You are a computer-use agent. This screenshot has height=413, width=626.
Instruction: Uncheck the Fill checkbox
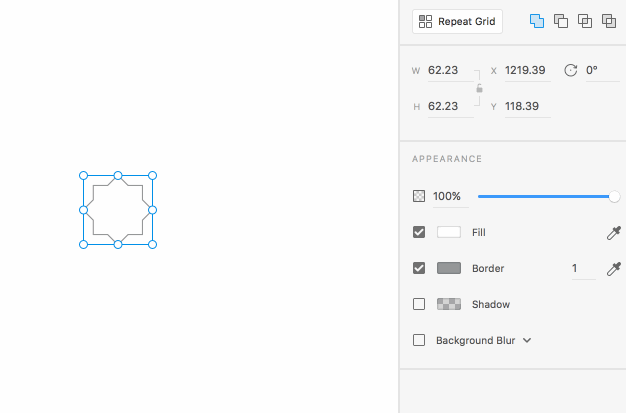click(x=419, y=232)
